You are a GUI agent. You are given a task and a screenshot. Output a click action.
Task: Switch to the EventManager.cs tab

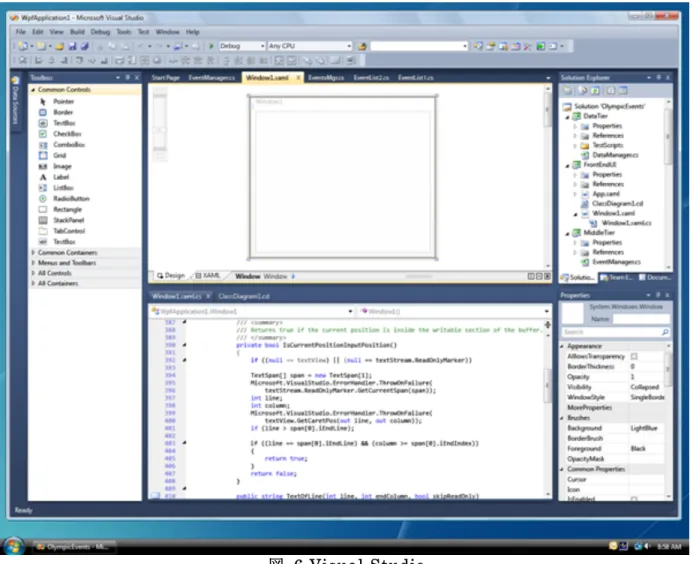(x=212, y=78)
